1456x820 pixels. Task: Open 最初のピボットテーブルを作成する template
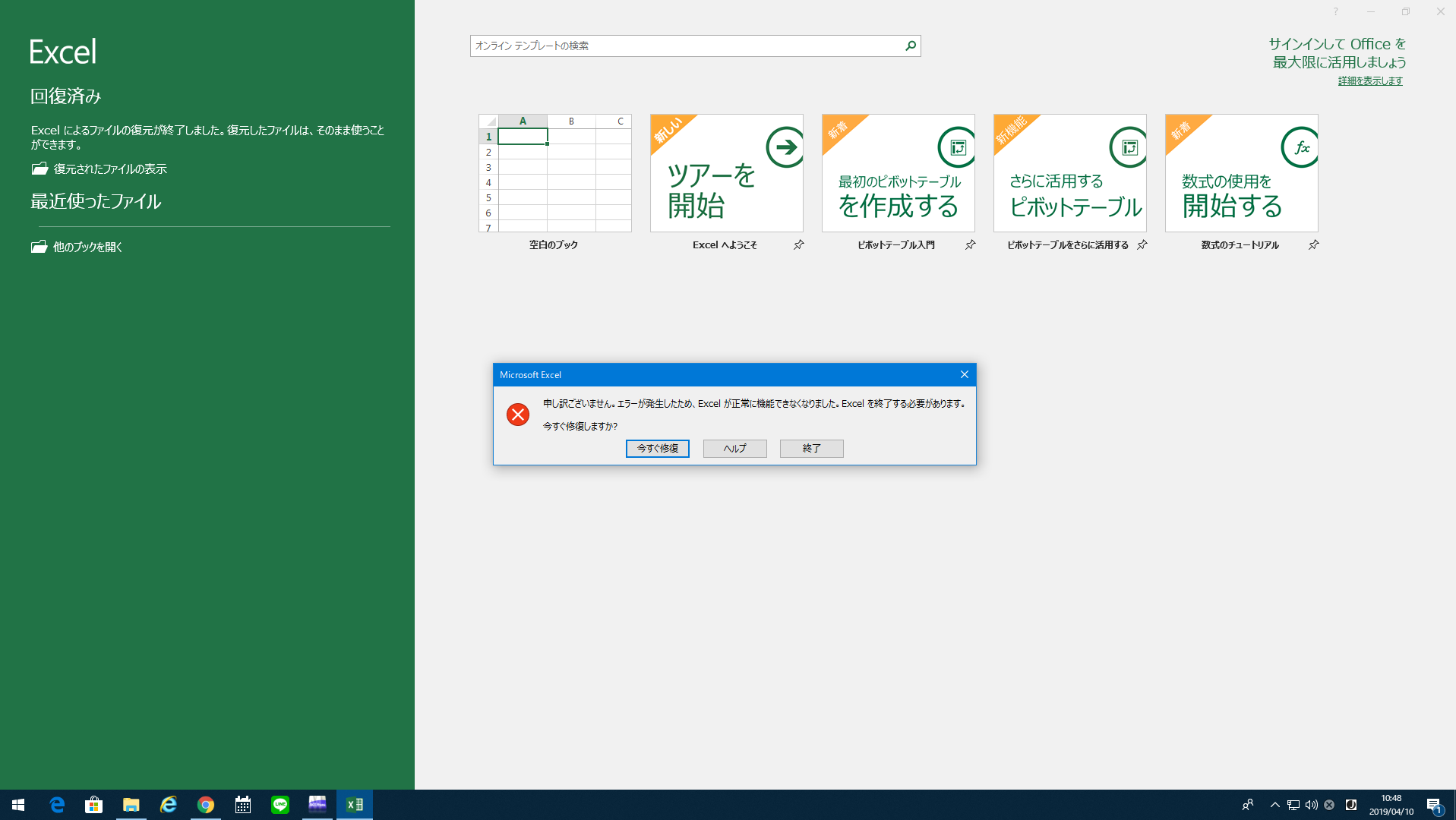[x=899, y=173]
